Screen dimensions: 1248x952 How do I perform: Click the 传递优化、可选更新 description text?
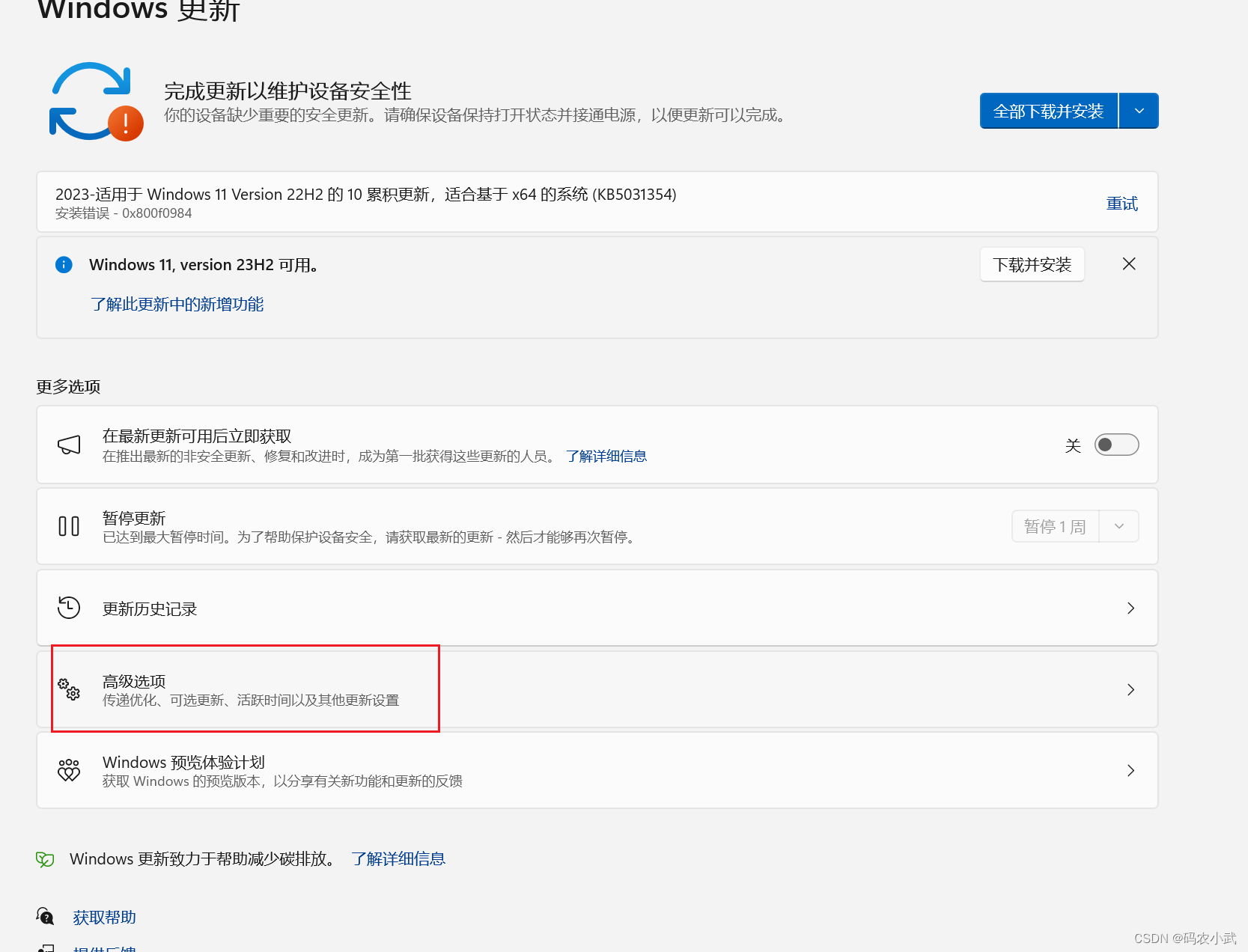pos(251,700)
